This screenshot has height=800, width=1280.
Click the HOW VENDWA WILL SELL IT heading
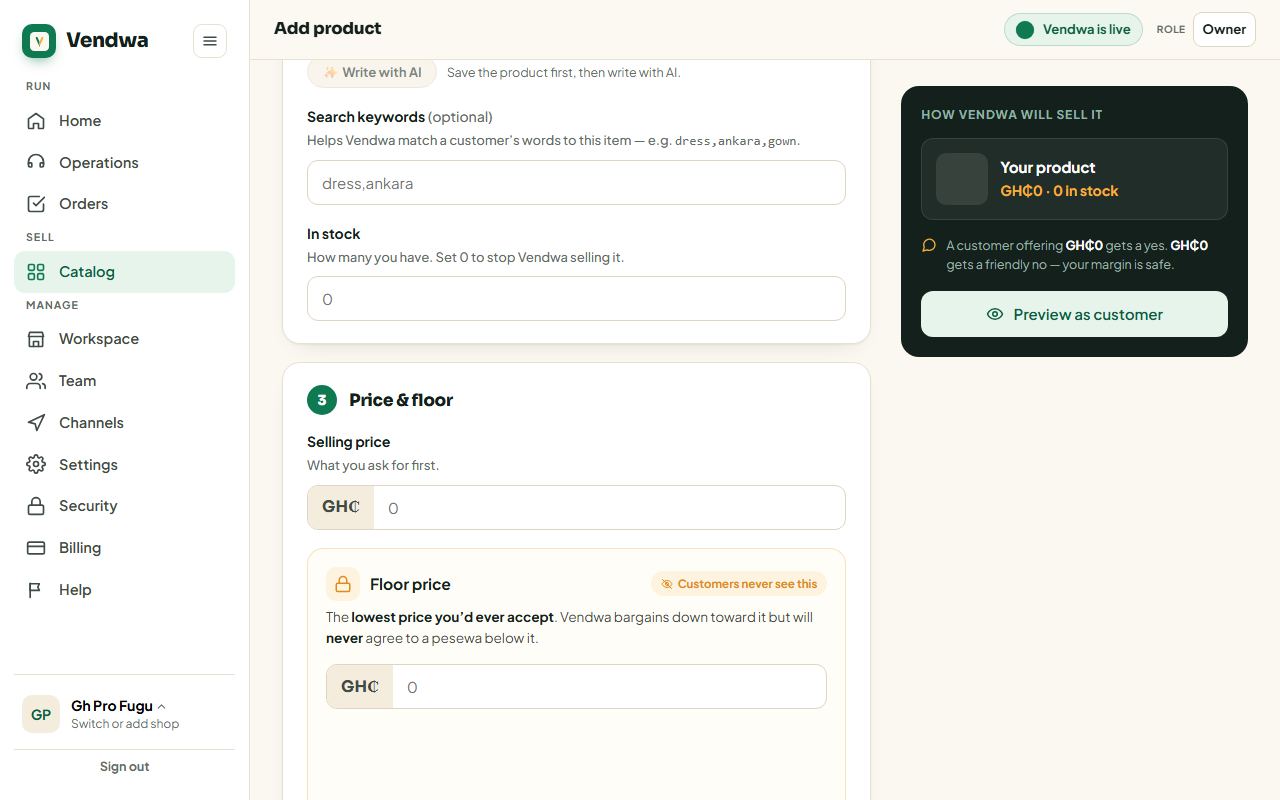point(1012,115)
